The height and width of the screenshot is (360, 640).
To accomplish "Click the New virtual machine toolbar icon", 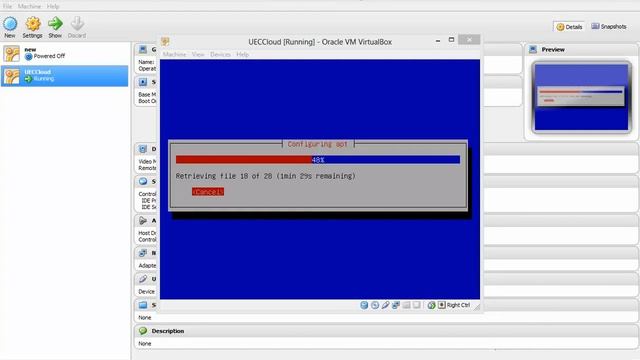I will 10,27.
